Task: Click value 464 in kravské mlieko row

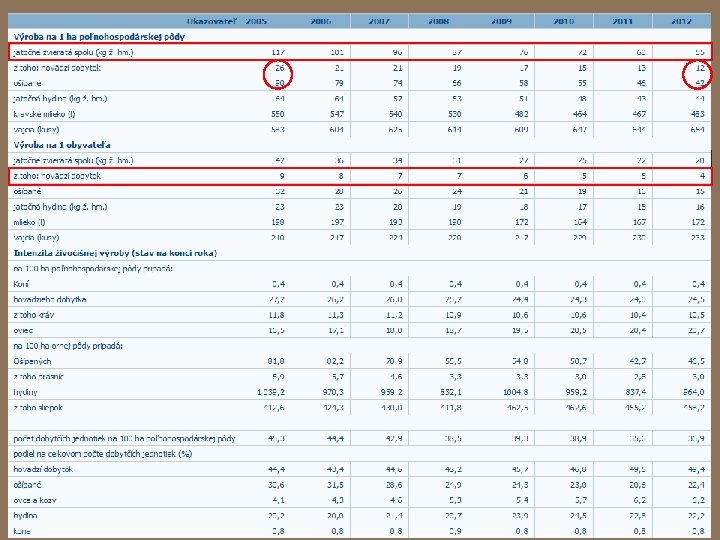Action: (580, 114)
